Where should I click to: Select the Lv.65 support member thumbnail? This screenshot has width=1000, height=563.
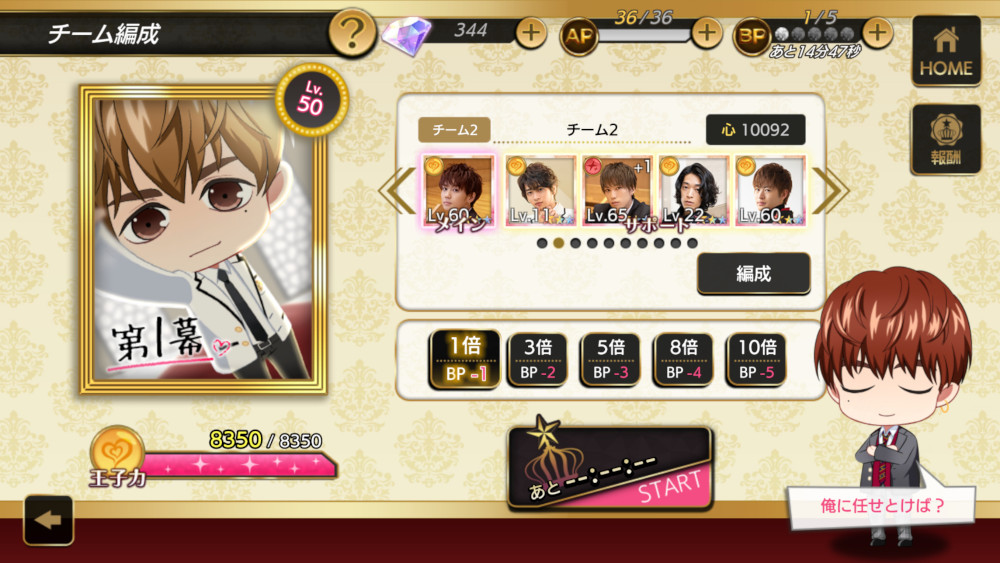(x=617, y=191)
